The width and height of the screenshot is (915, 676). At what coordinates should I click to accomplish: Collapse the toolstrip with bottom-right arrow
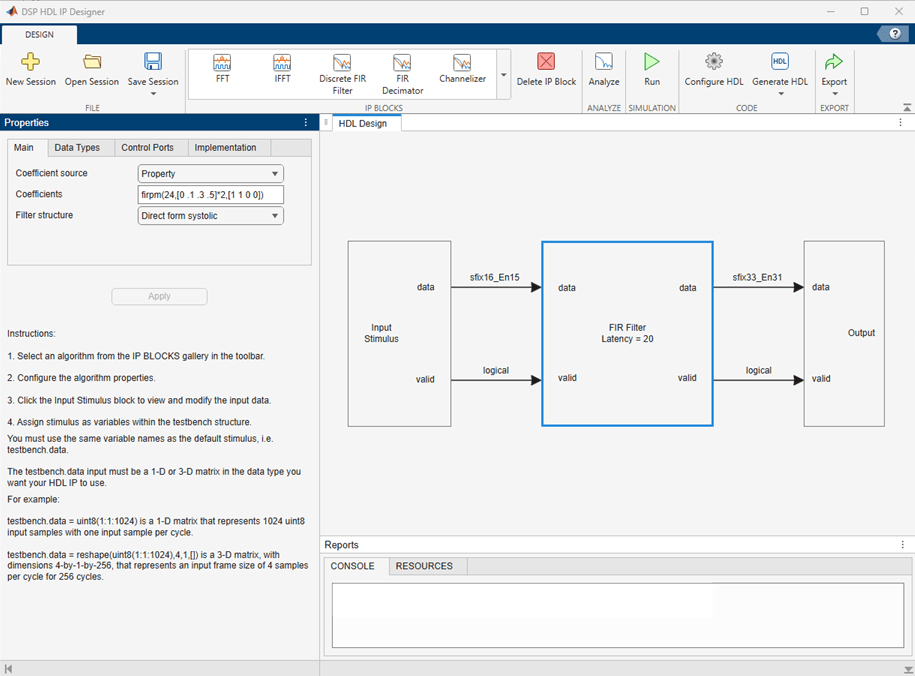click(907, 107)
